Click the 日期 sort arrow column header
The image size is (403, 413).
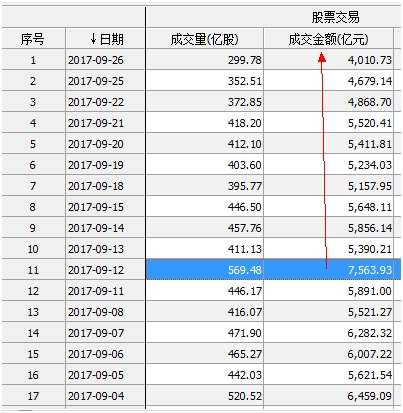click(106, 39)
